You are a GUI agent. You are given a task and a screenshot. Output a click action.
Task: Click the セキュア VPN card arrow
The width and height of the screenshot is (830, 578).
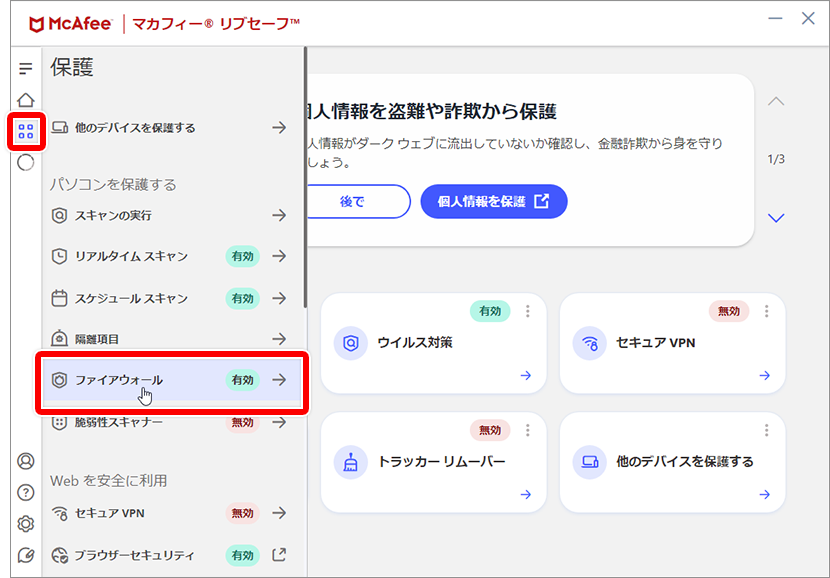[x=764, y=375]
